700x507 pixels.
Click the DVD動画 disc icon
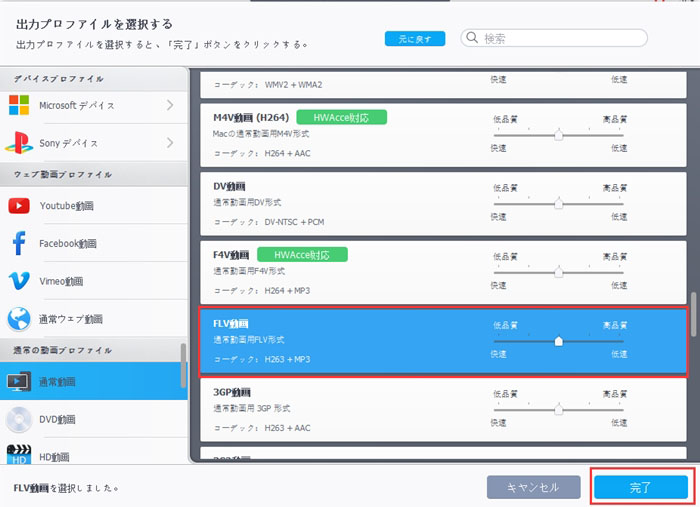click(19, 419)
